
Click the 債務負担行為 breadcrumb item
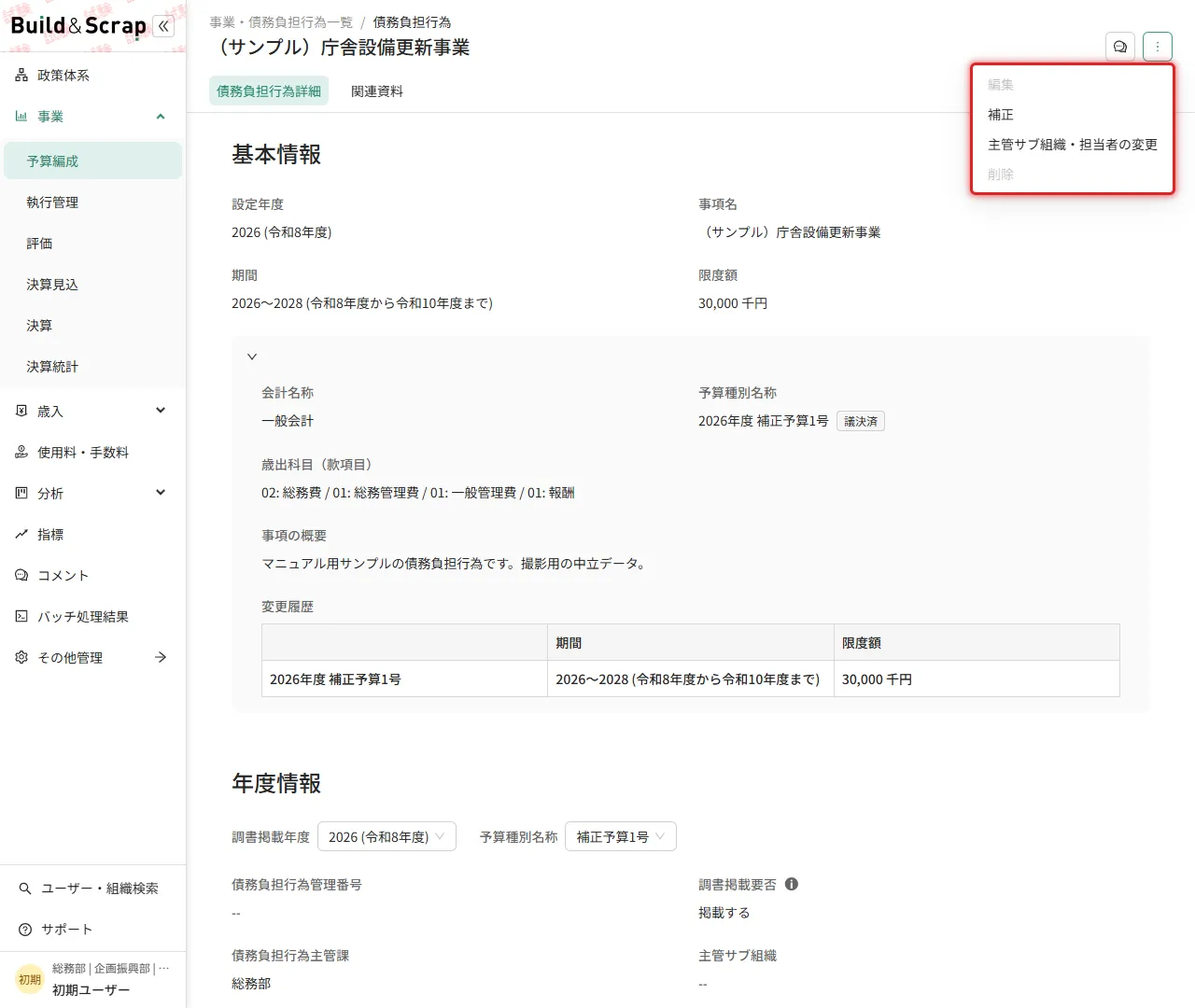pos(412,22)
